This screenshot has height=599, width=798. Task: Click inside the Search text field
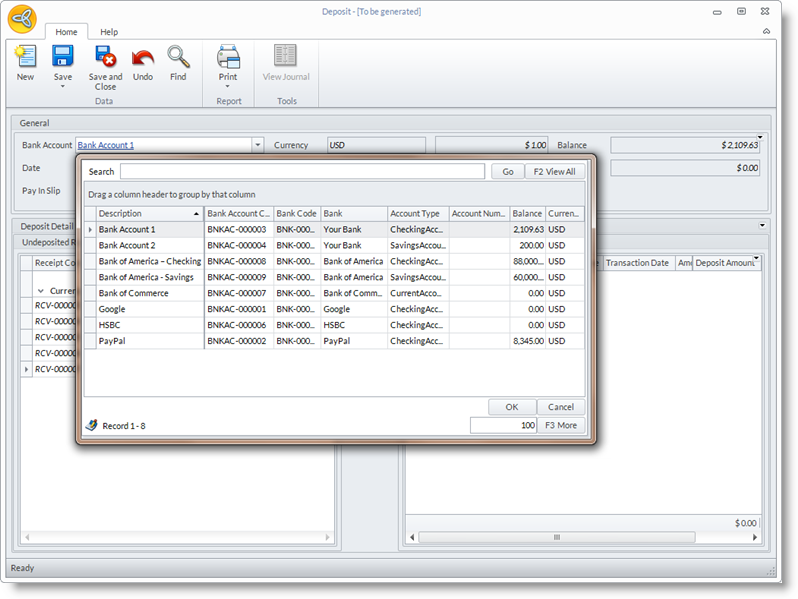click(302, 172)
